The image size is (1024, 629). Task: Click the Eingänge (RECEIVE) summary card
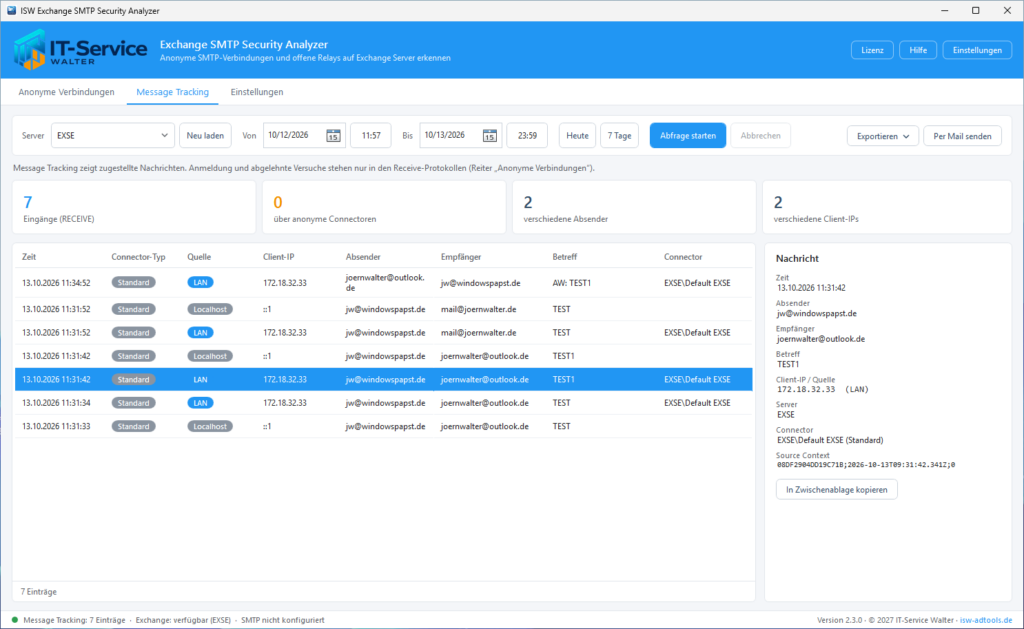tap(134, 207)
